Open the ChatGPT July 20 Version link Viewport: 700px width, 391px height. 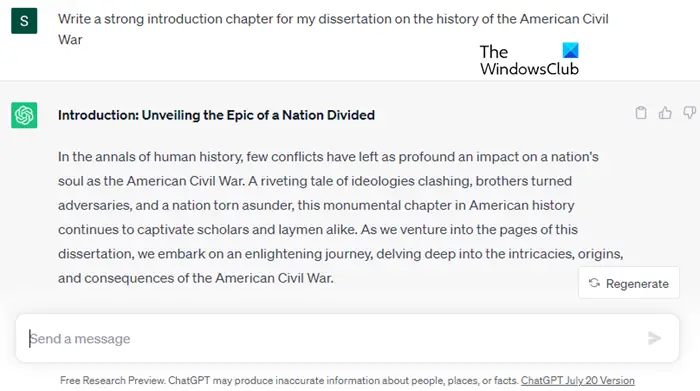coord(578,380)
